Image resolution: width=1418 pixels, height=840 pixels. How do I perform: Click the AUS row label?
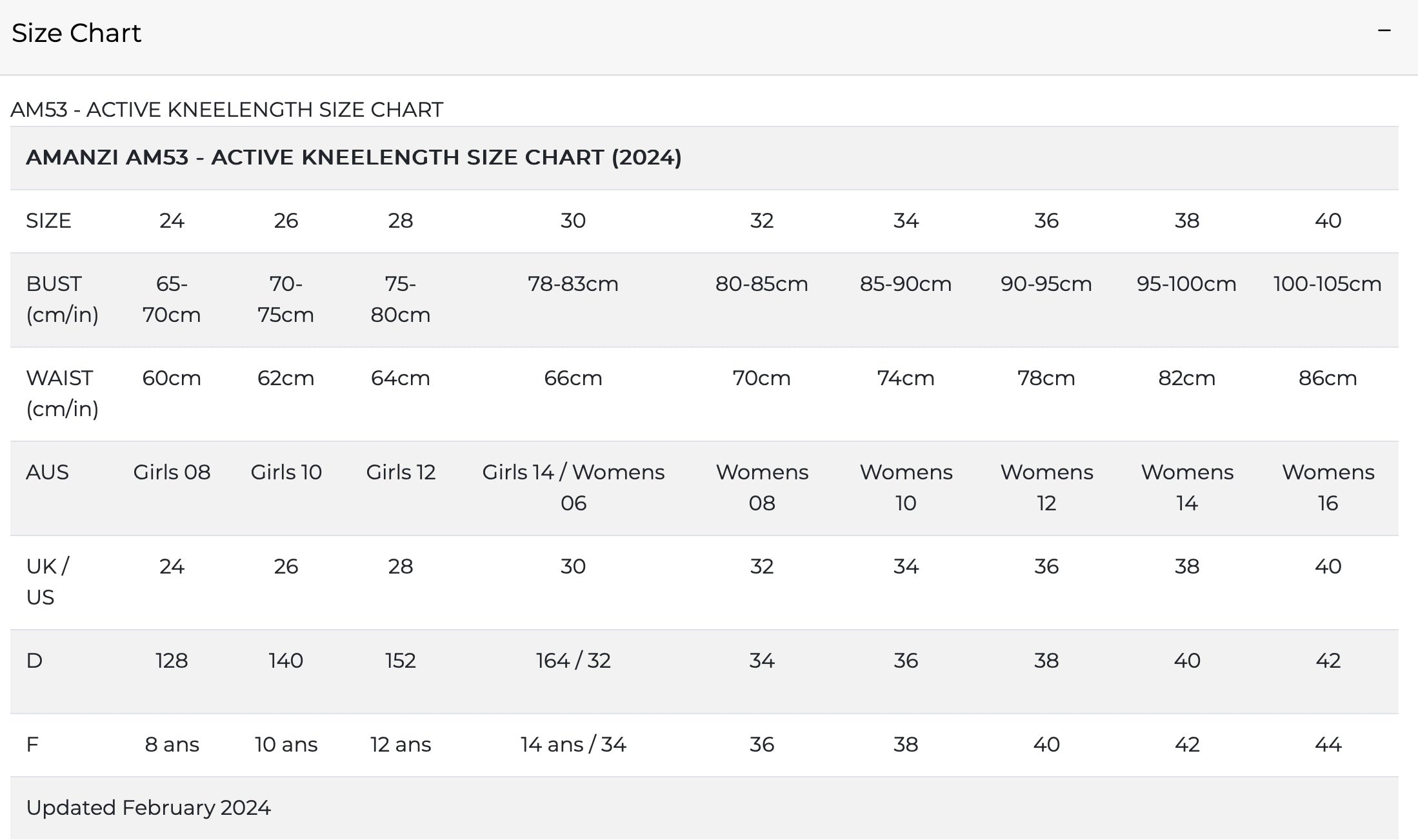click(x=47, y=472)
